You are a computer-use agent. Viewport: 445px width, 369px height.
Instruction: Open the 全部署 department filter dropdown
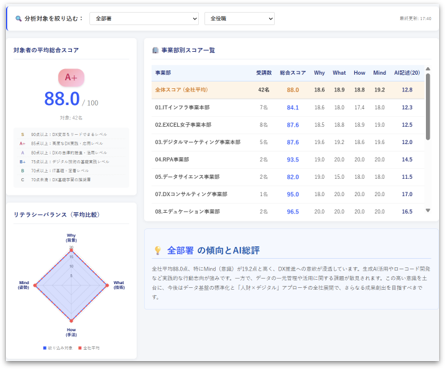144,19
